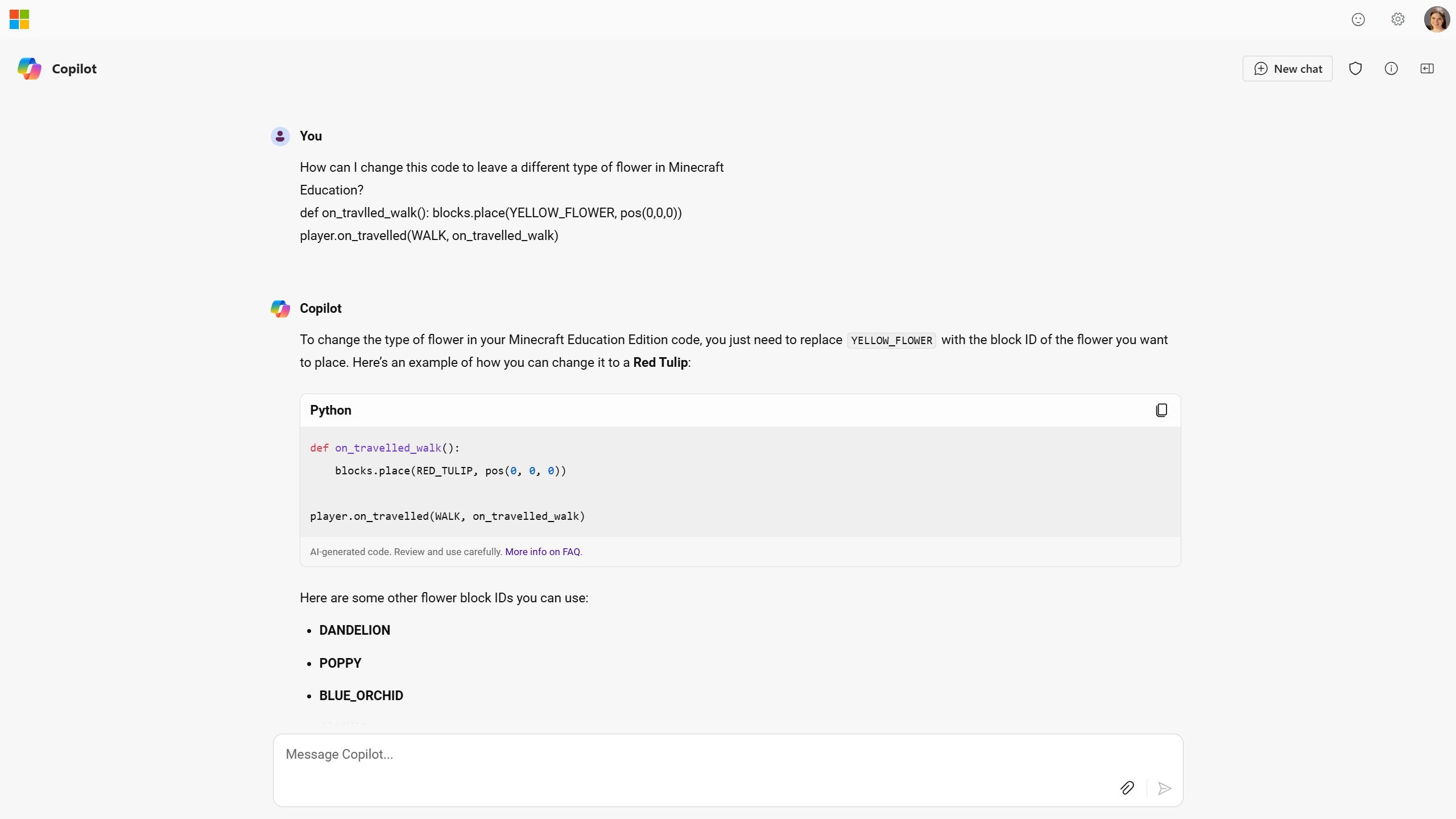Click the Message Copilot input field
The height and width of the screenshot is (819, 1456).
click(x=728, y=770)
